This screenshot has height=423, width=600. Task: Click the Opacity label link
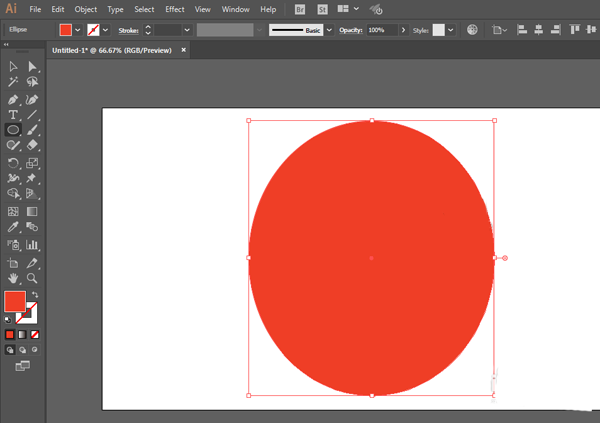[350, 30]
